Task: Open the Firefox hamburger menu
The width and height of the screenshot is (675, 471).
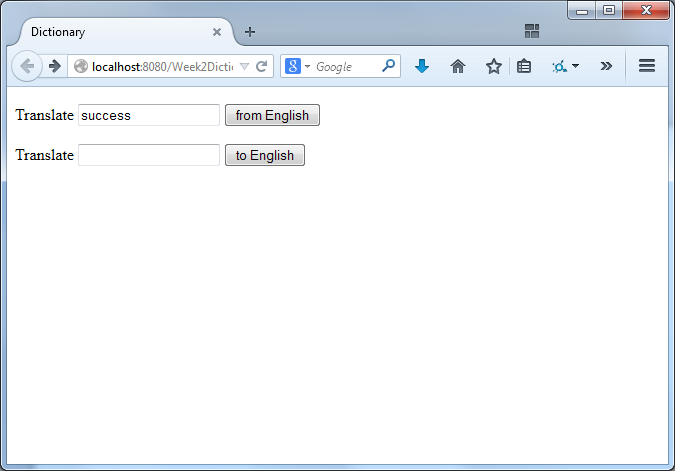Action: point(646,66)
